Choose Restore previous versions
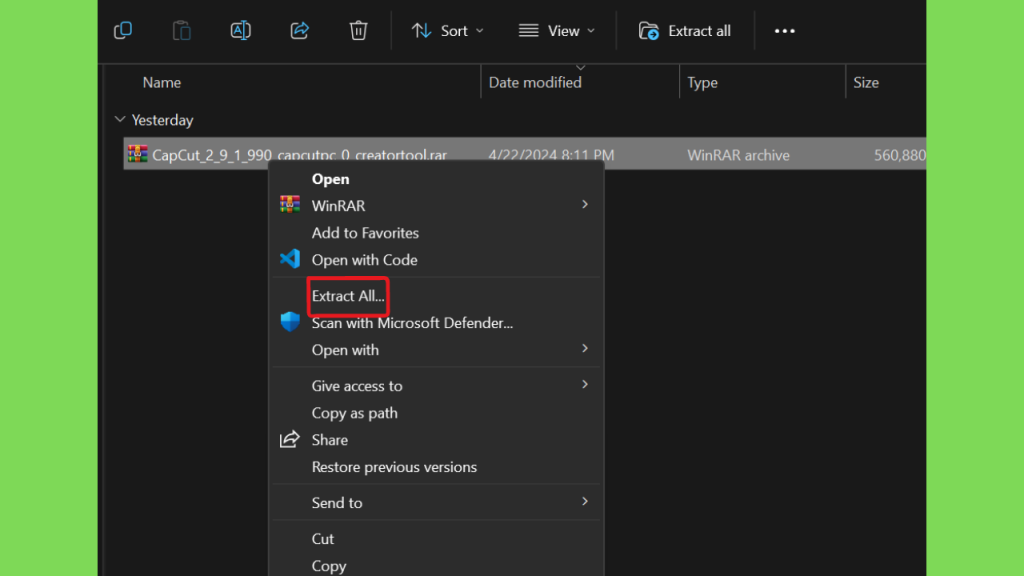 (394, 467)
